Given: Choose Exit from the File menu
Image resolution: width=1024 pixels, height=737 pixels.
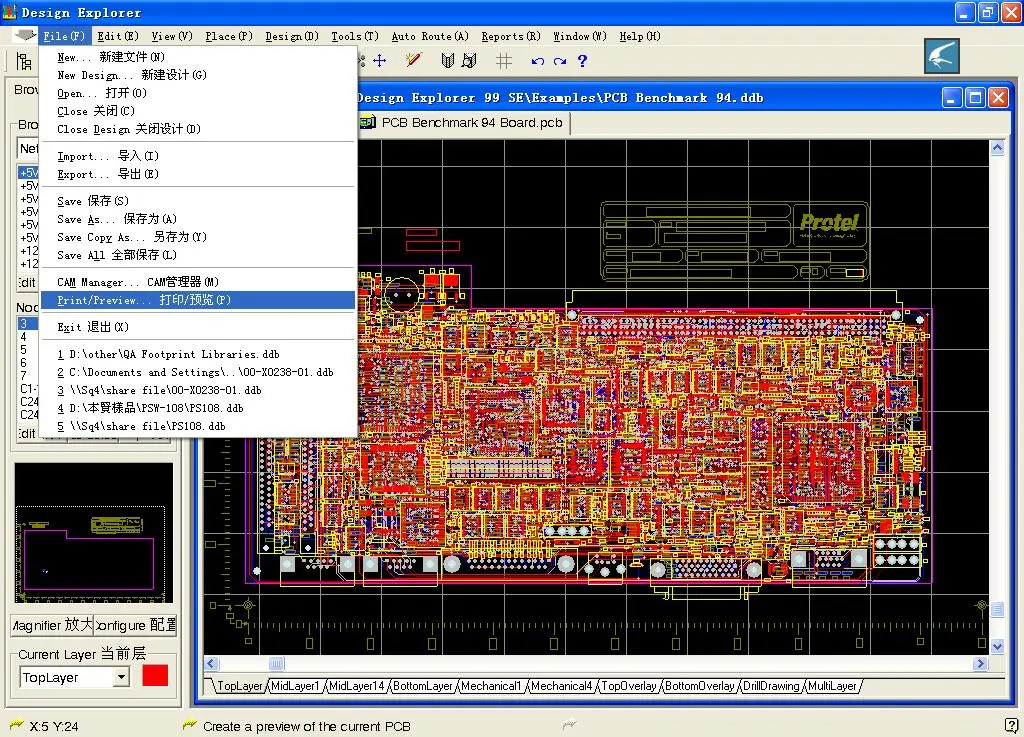Looking at the screenshot, I should coord(197,327).
